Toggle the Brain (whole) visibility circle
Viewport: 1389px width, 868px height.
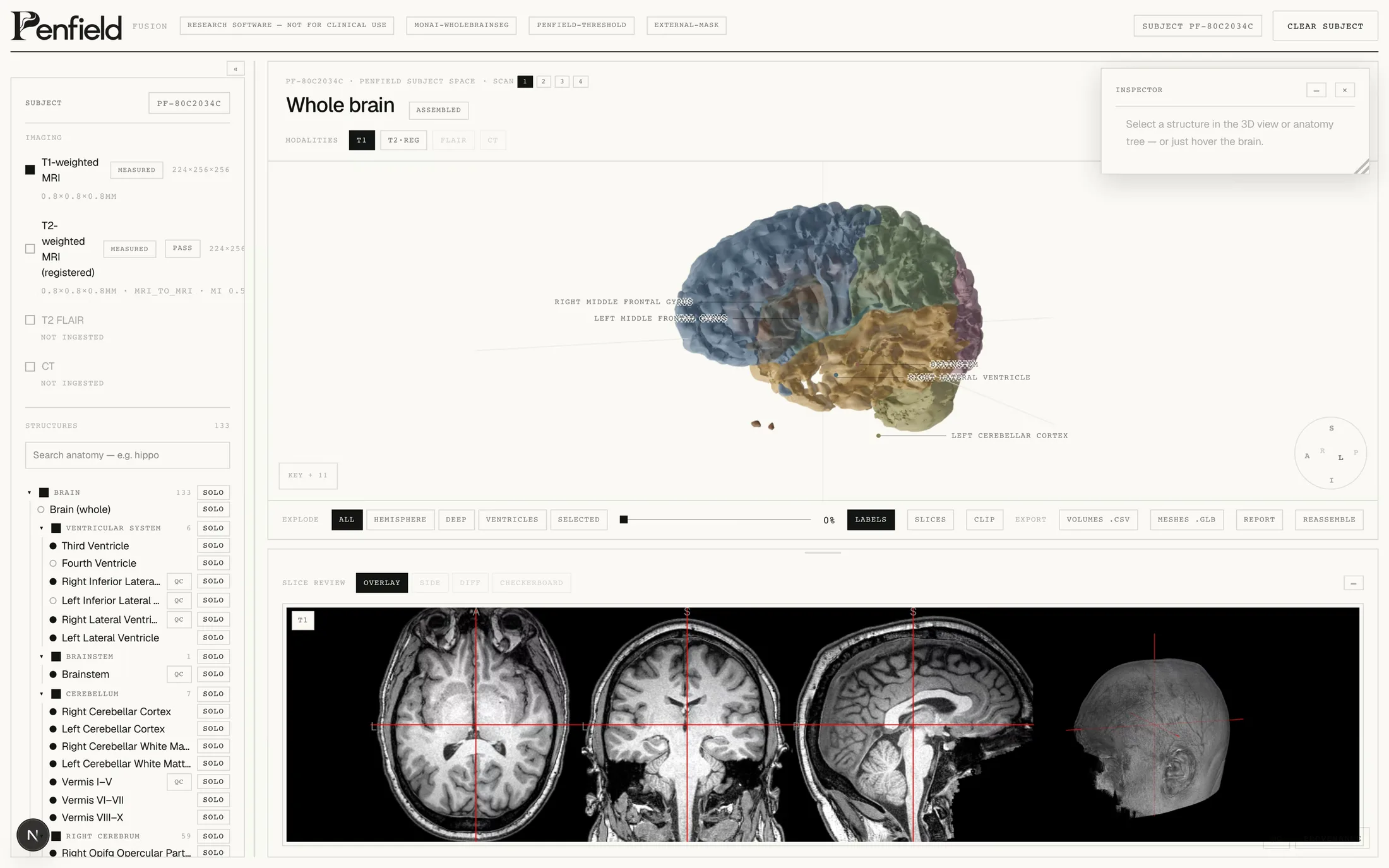click(41, 509)
